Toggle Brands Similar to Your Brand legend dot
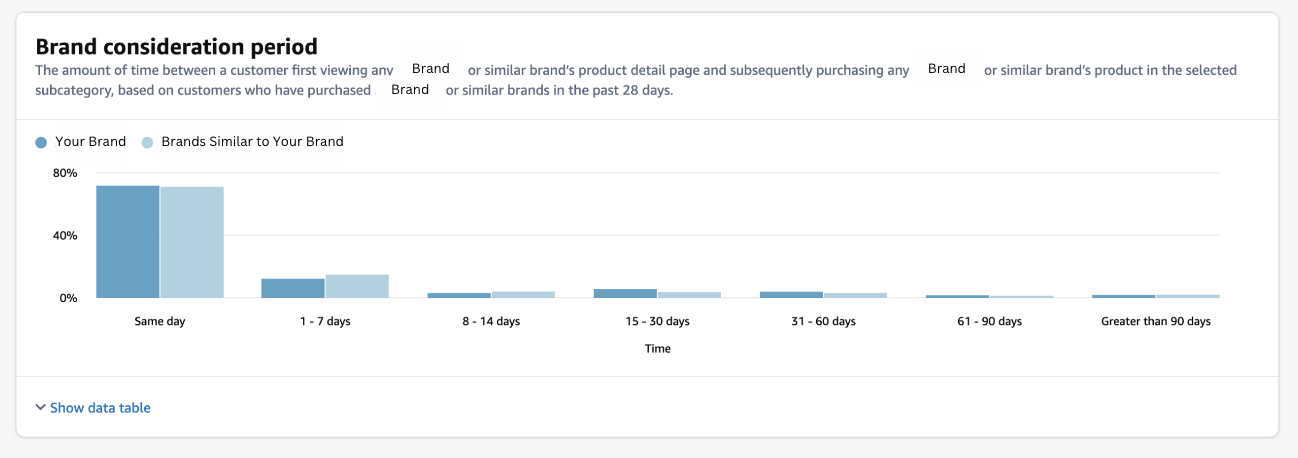The width and height of the screenshot is (1298, 458). pos(147,142)
